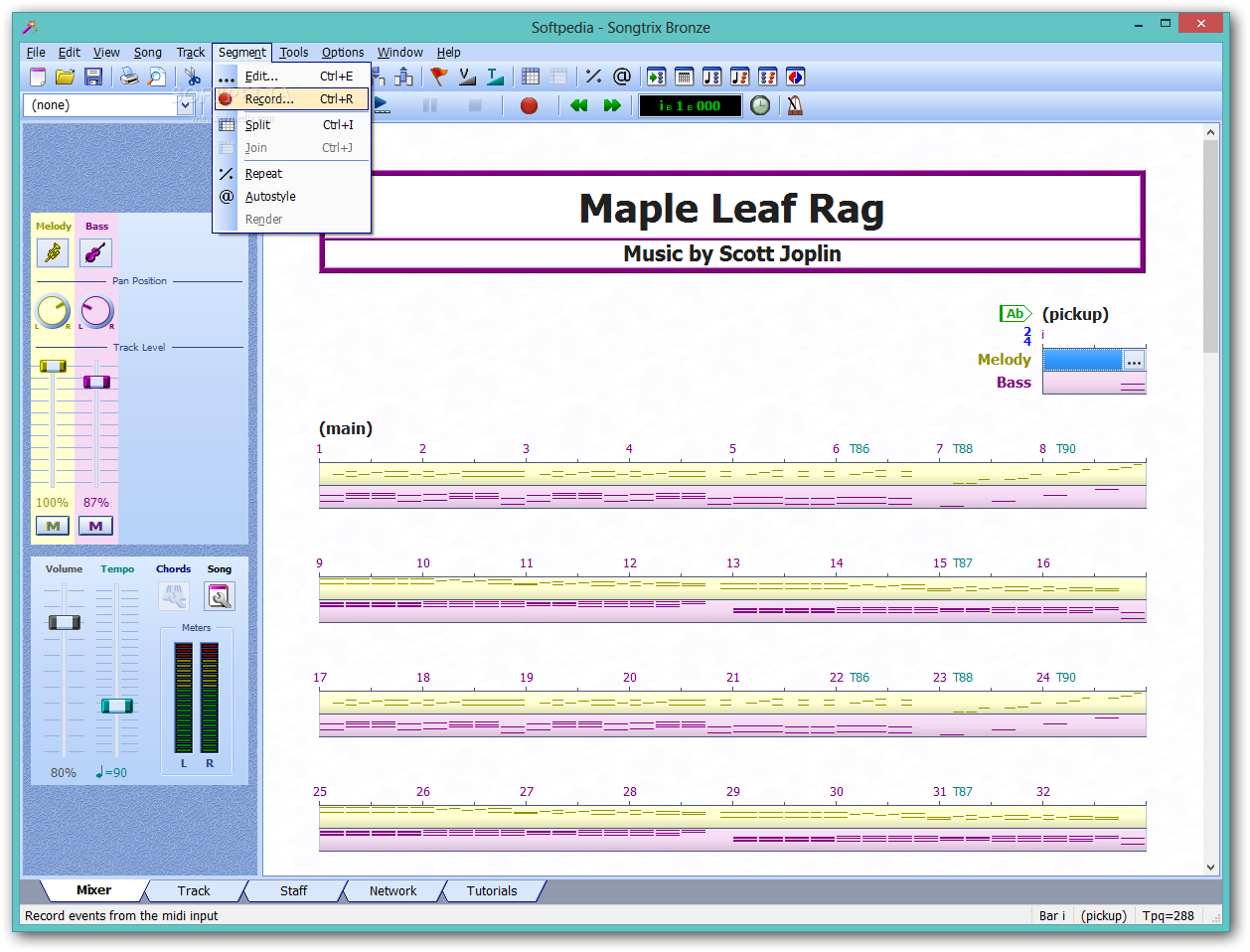Click the Split segment grid icon in the toolbar
The height and width of the screenshot is (952, 1250).
tap(531, 77)
